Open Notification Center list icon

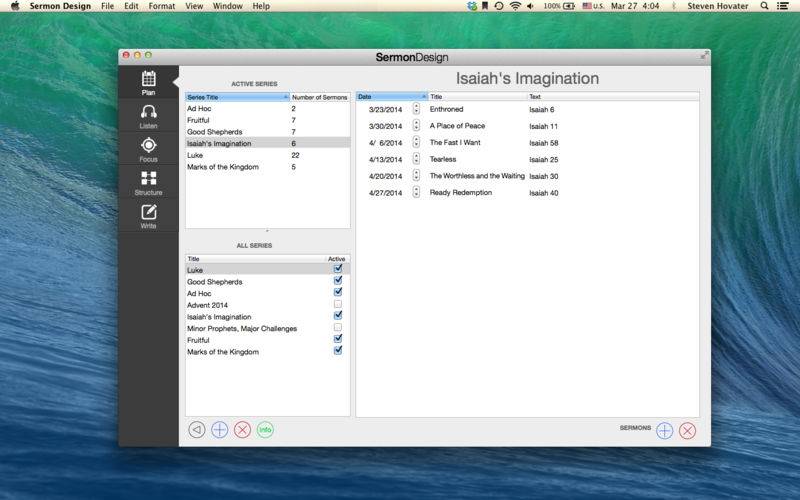click(783, 6)
